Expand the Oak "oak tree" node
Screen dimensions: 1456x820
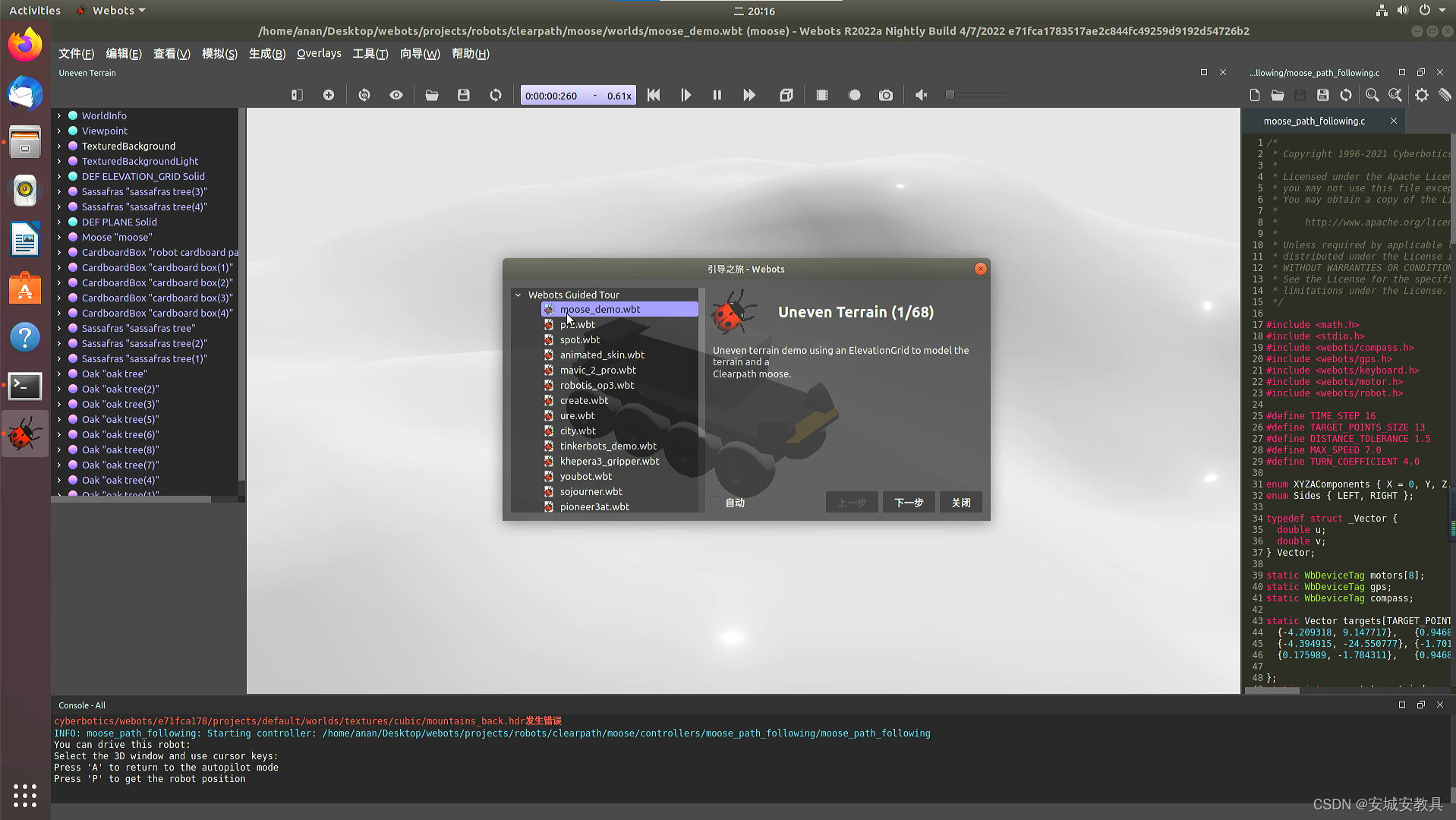(59, 374)
